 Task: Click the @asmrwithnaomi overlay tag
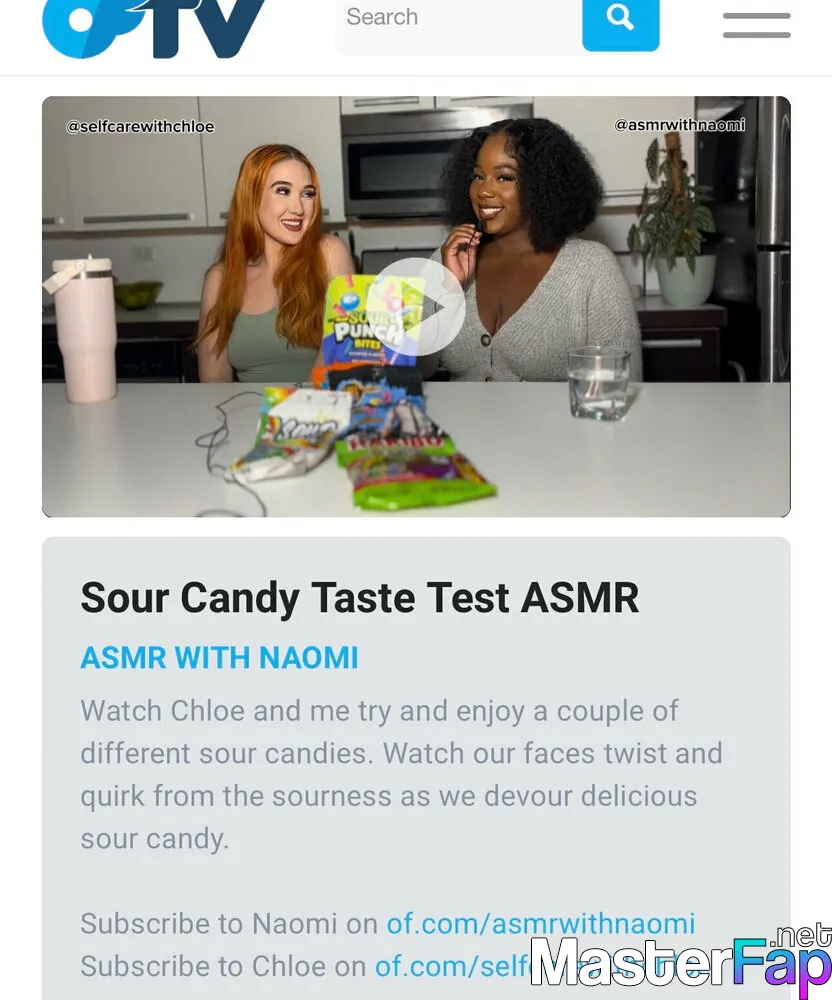point(680,125)
